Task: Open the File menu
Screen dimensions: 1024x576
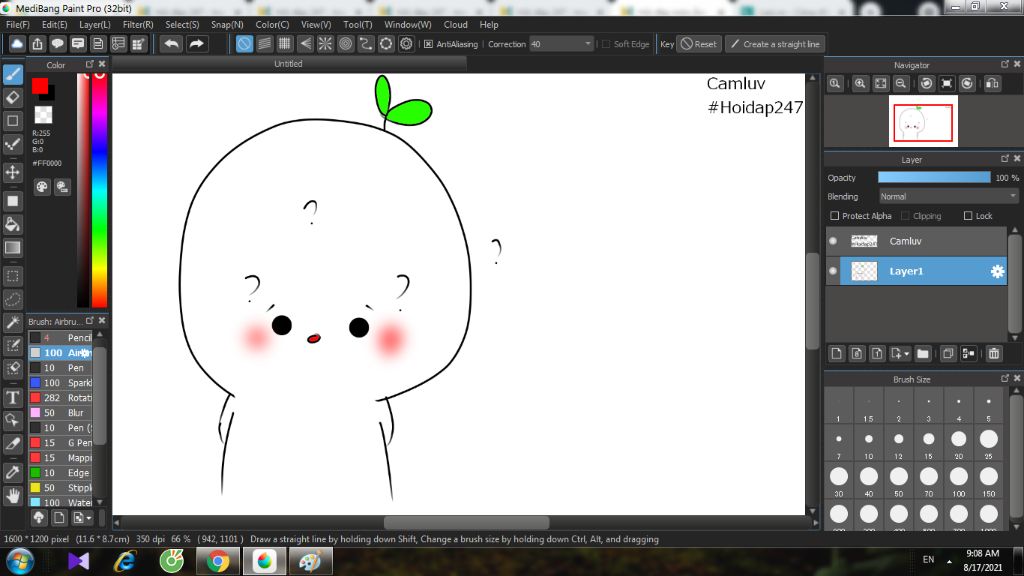Action: (18, 24)
